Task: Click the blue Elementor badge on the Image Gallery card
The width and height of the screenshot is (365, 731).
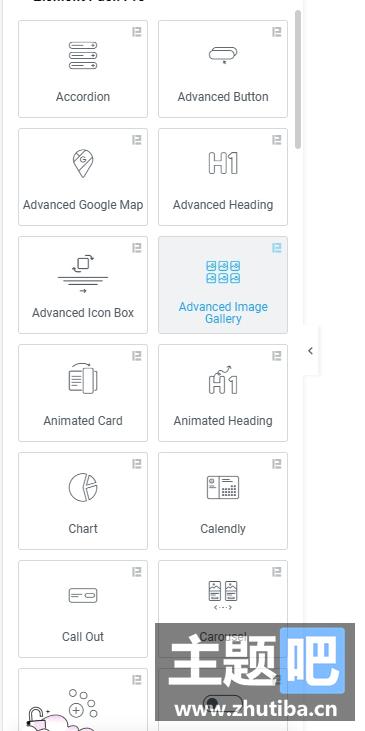Action: [x=276, y=248]
